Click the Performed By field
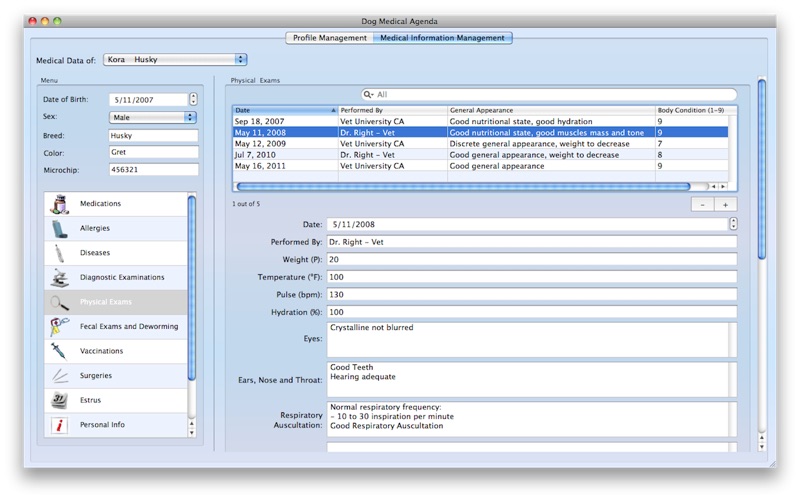The height and width of the screenshot is (500, 800). click(532, 242)
